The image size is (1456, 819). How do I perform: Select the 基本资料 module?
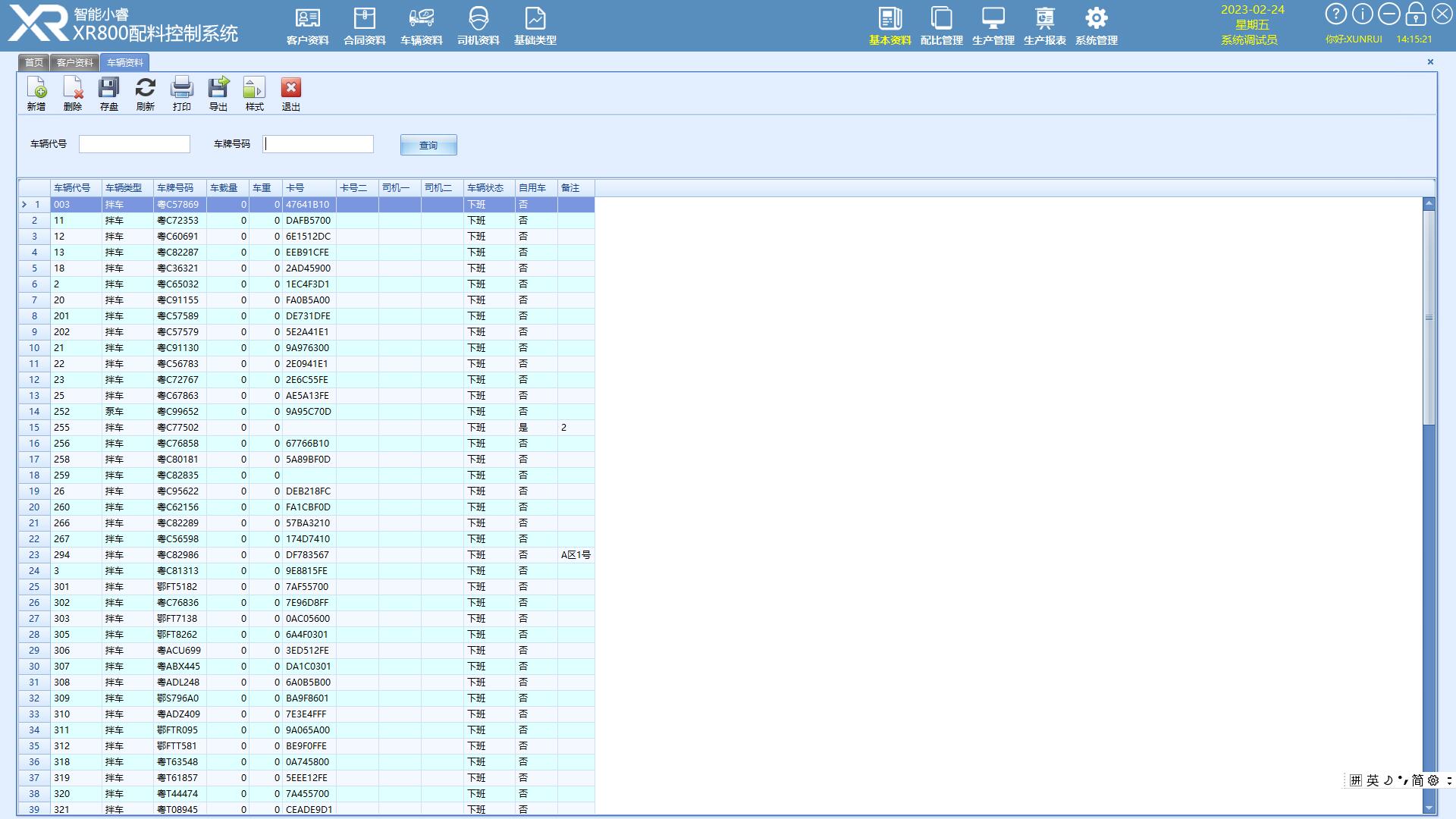[x=890, y=26]
